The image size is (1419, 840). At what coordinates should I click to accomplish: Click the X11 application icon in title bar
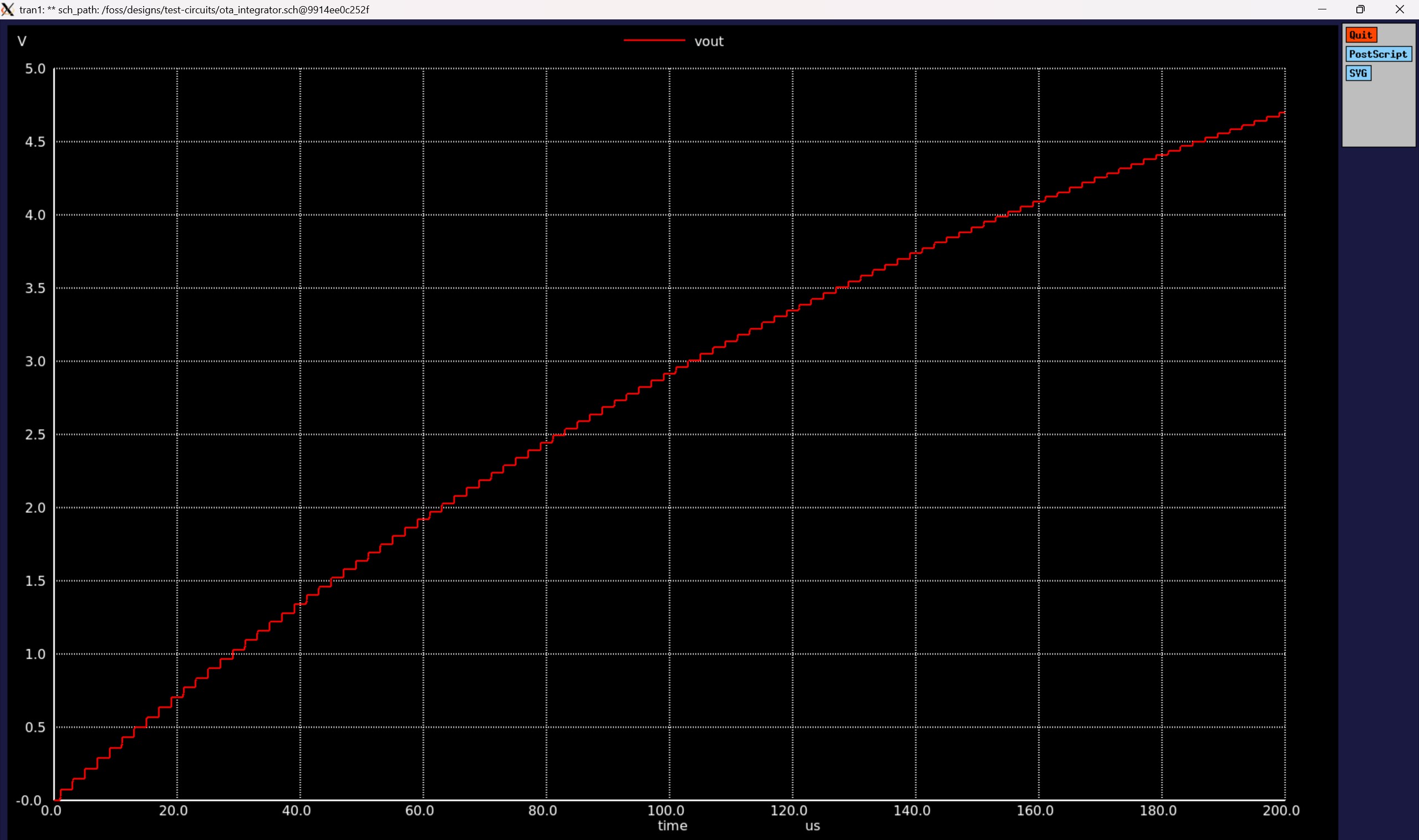click(x=8, y=9)
